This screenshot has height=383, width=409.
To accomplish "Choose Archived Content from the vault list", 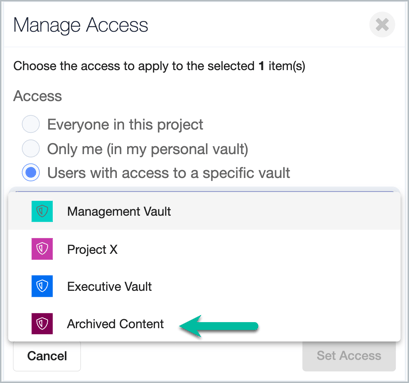I will [x=204, y=323].
